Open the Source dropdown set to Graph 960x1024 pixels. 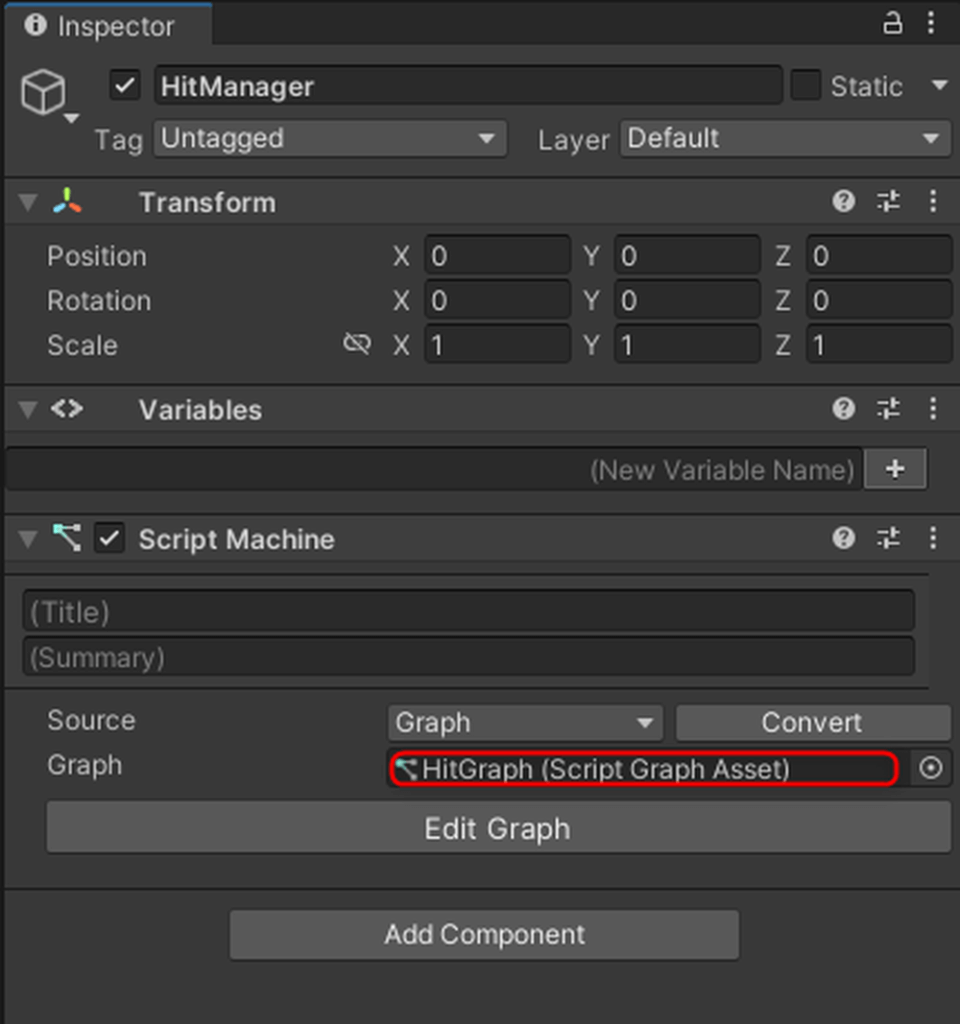coord(524,722)
